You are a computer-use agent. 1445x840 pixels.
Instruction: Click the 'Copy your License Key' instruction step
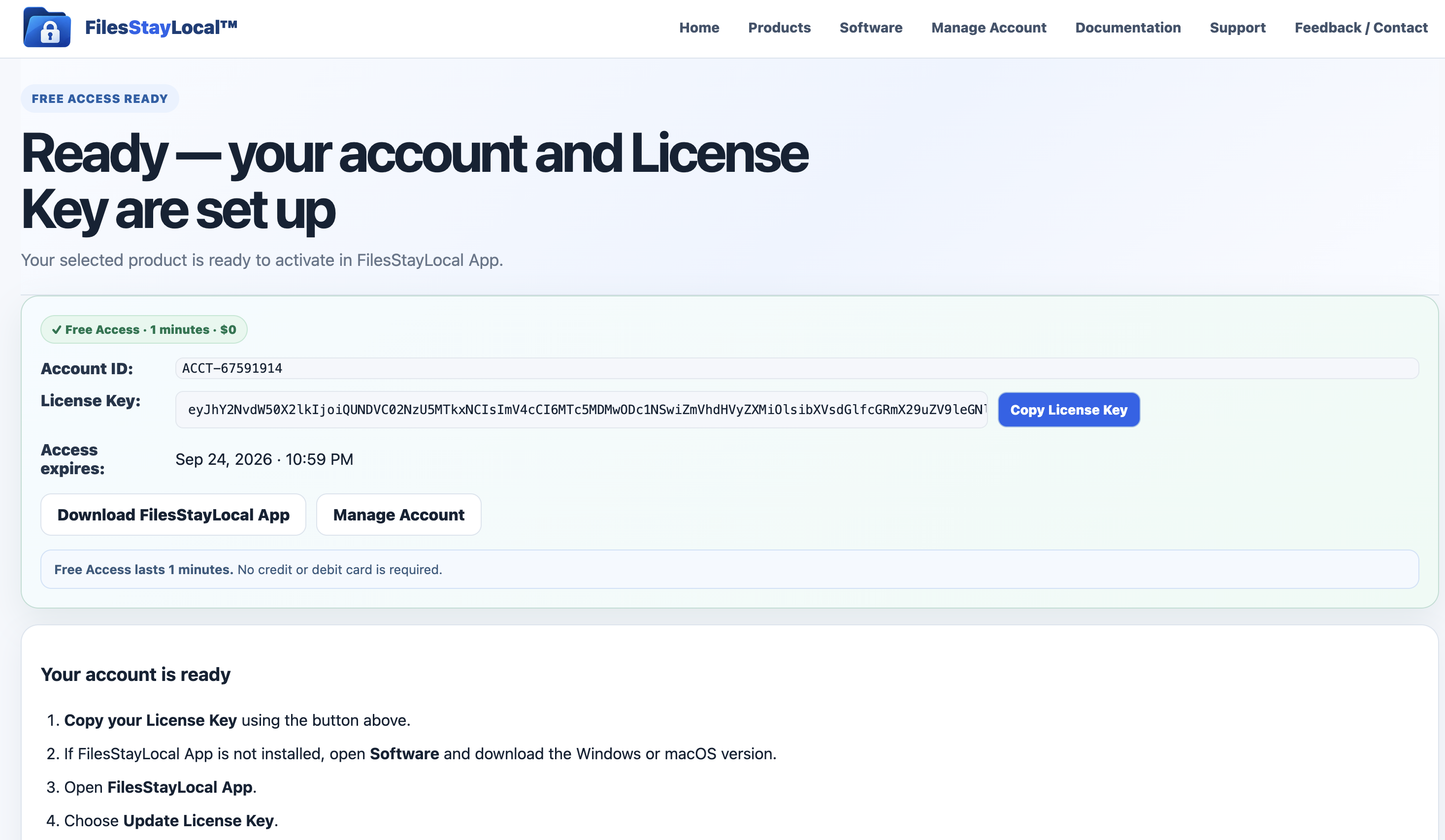pos(237,720)
